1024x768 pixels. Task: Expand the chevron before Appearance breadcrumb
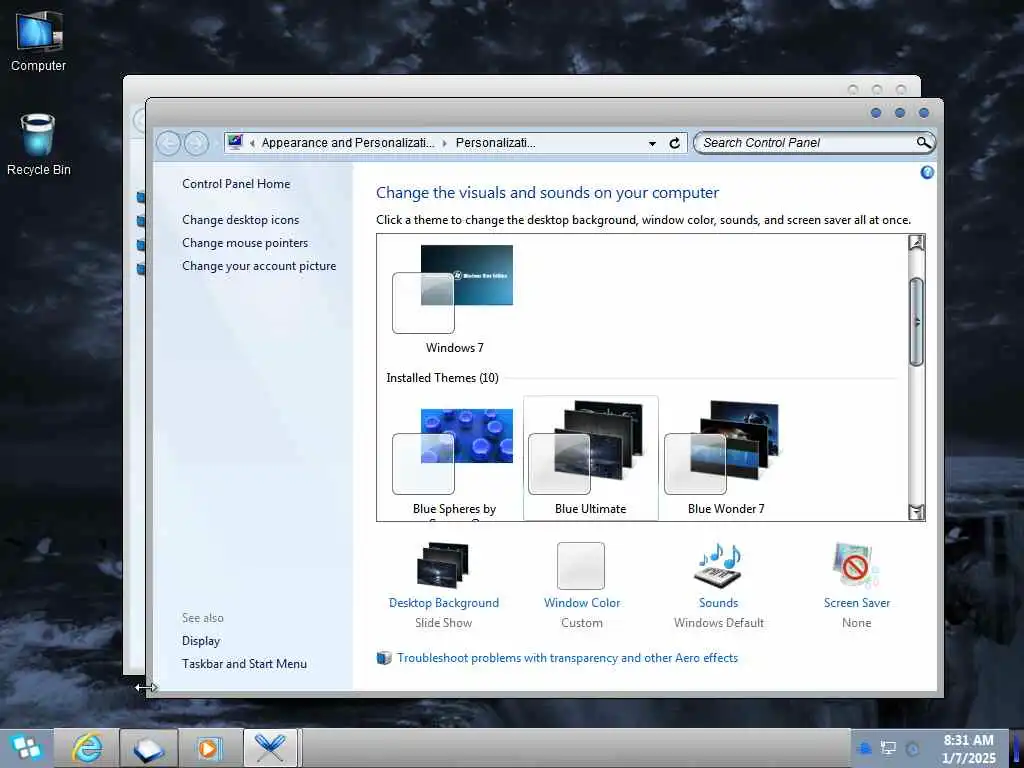point(253,143)
